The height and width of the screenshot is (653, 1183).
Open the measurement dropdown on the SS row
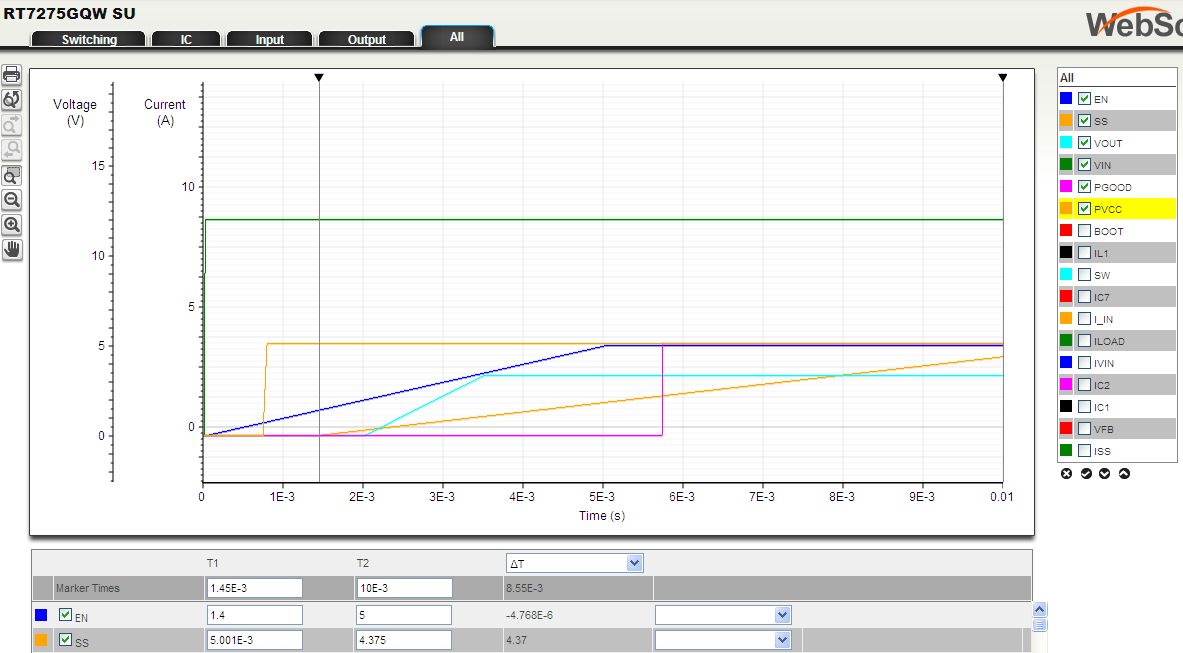pyautogui.click(x=722, y=639)
